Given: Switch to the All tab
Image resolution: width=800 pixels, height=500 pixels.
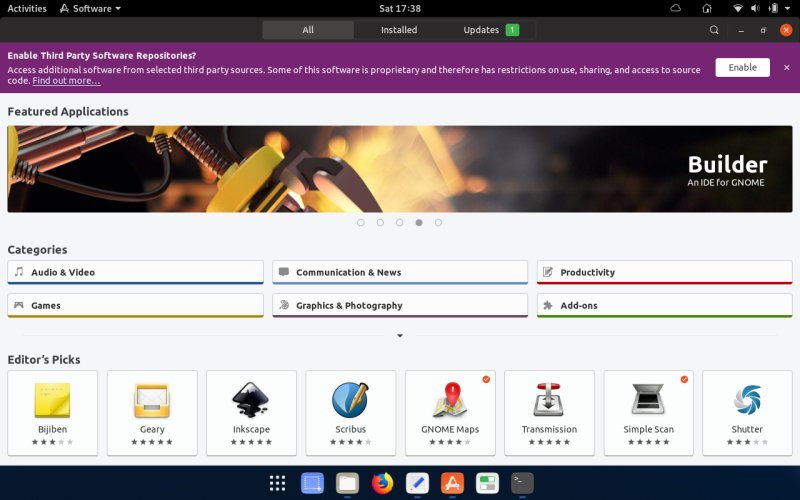Looking at the screenshot, I should tap(308, 30).
